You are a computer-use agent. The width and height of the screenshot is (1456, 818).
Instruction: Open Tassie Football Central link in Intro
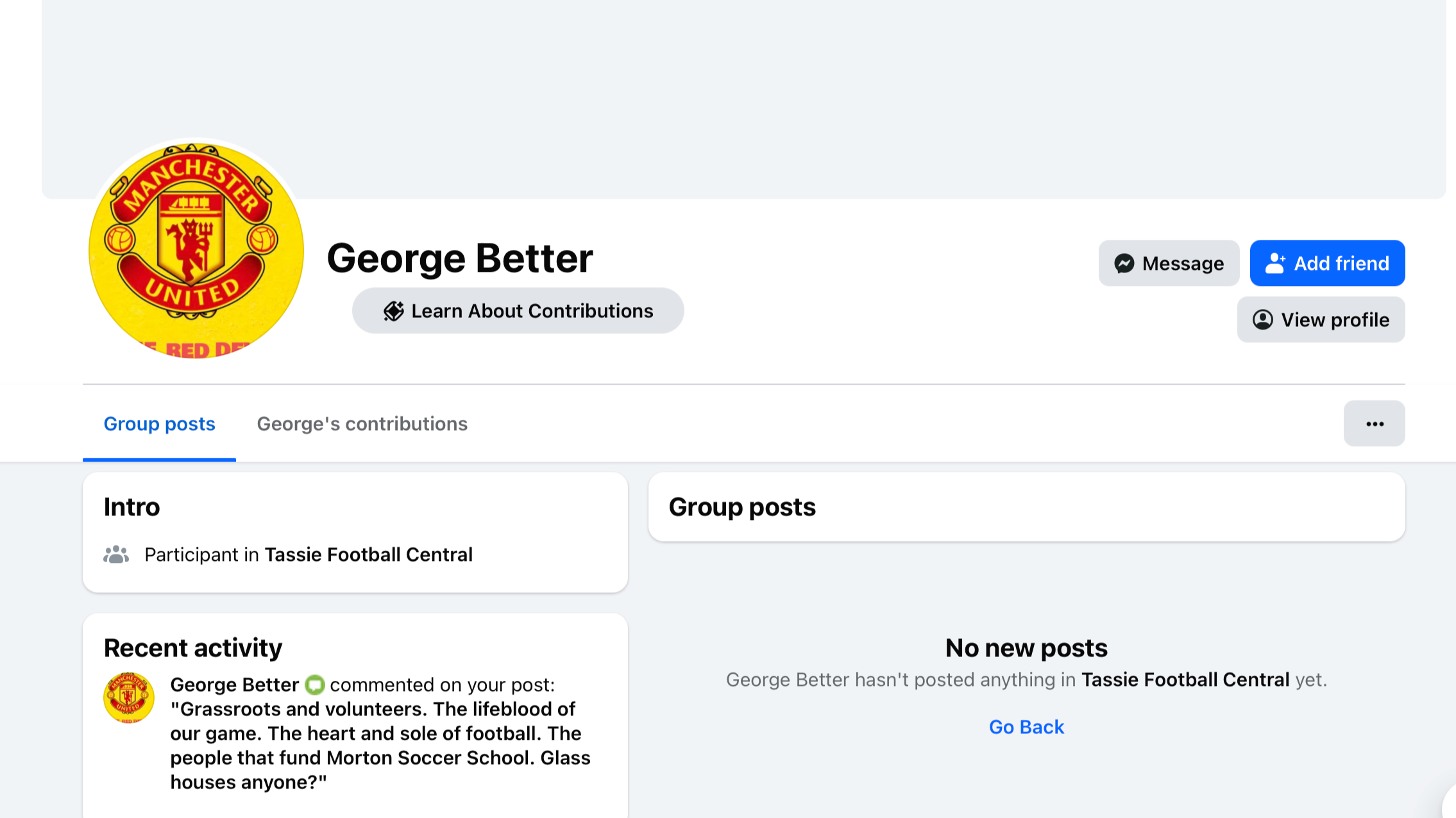tap(369, 555)
